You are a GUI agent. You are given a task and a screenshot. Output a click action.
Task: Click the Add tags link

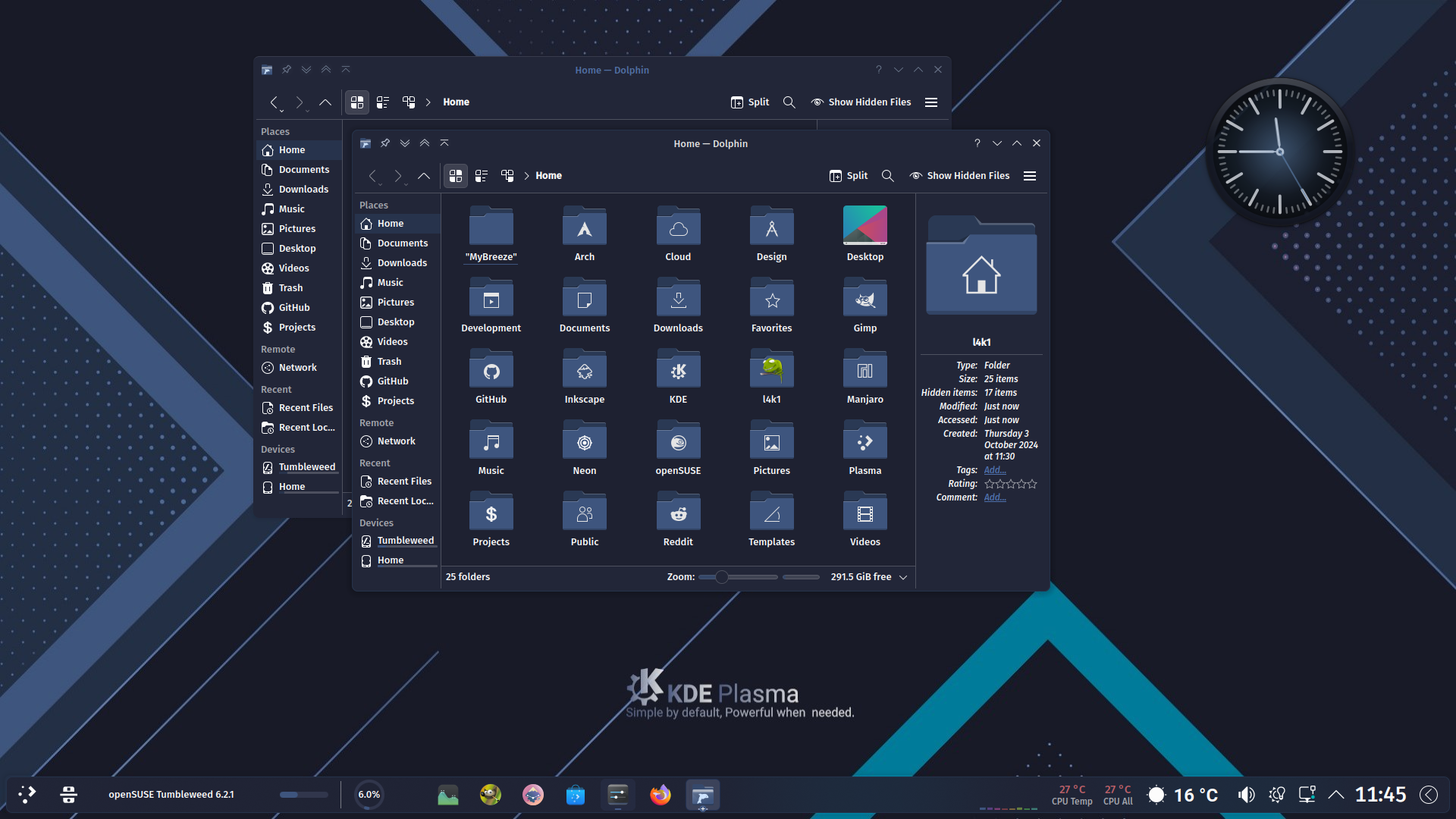(x=995, y=470)
